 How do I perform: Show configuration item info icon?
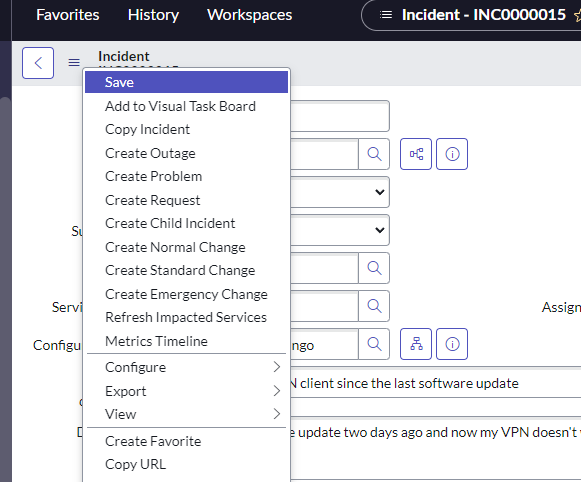(452, 344)
